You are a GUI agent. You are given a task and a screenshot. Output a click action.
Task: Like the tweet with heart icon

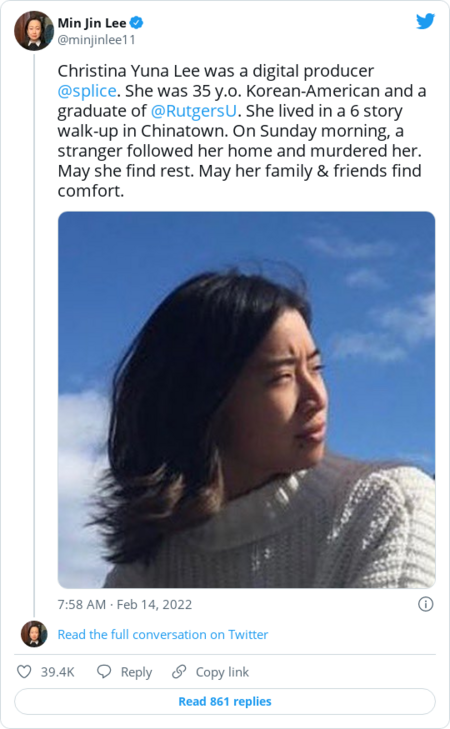point(24,671)
